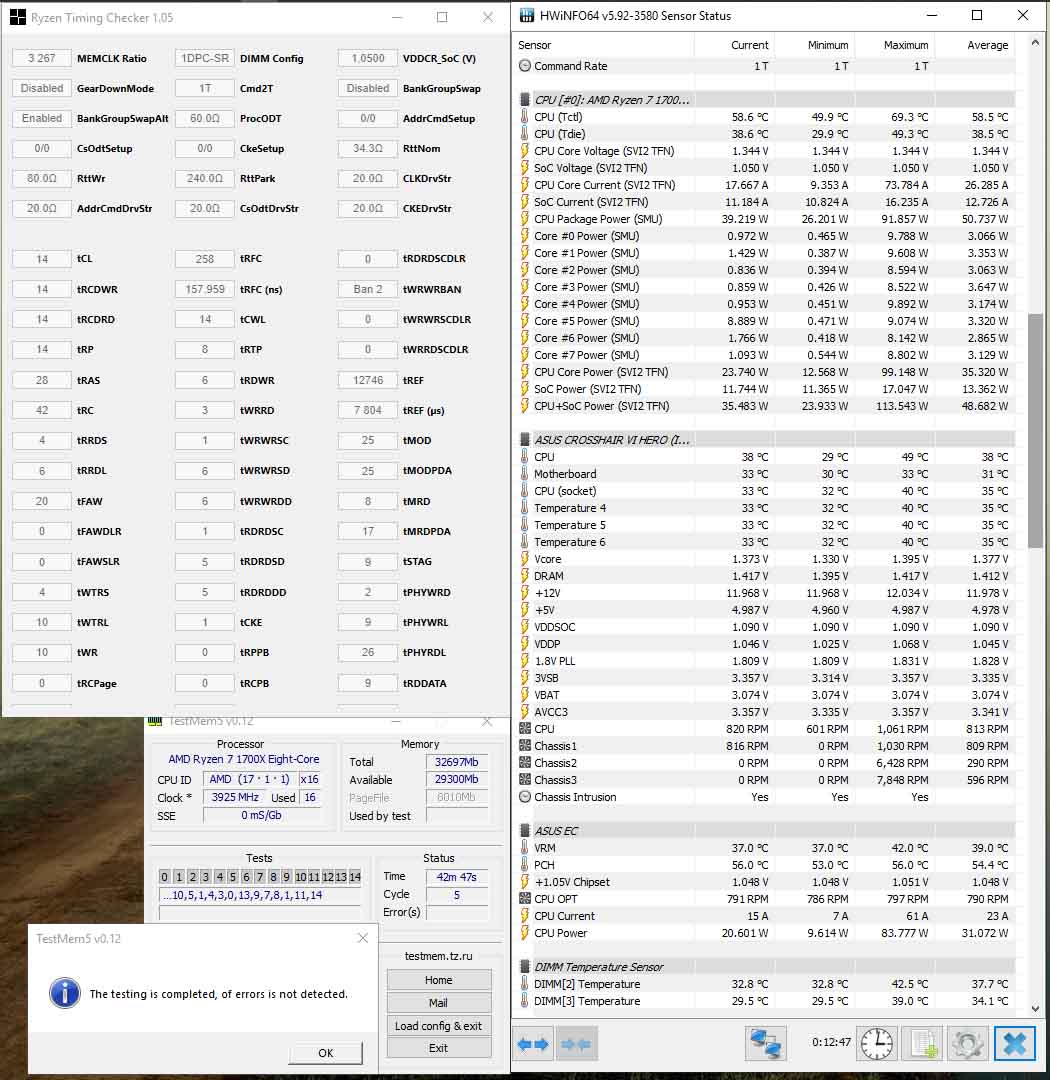Click the Home button in TestMem5
Viewport: 1050px width, 1080px height.
(x=439, y=980)
